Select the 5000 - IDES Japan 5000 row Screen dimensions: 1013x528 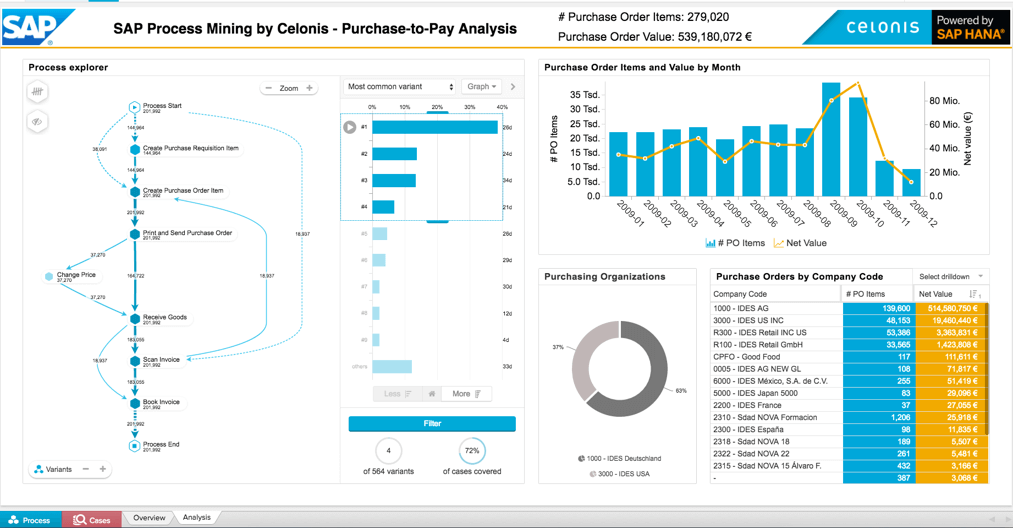[x=849, y=393]
